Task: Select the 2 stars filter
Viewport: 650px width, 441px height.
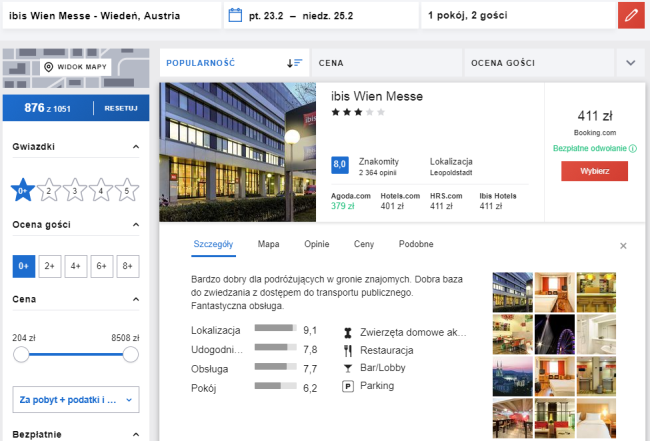Action: point(49,190)
